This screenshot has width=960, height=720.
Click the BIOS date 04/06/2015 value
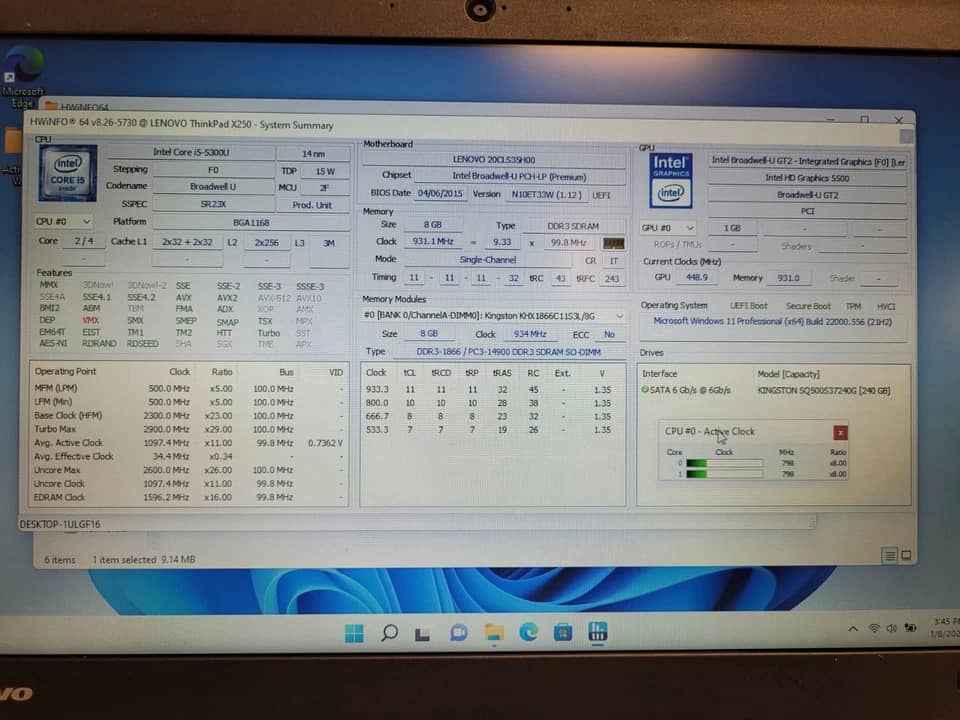440,193
